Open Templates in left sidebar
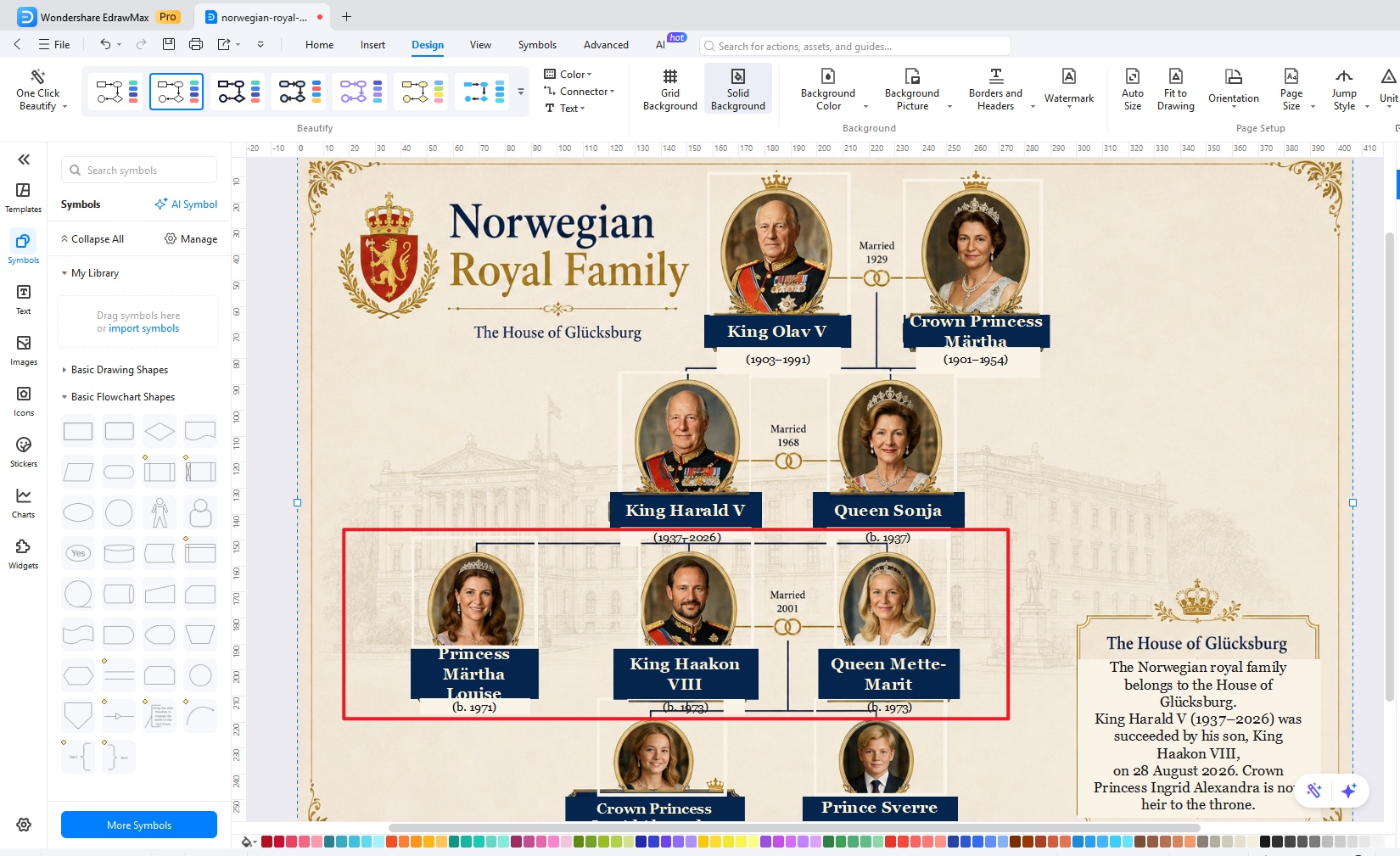 coord(23,197)
